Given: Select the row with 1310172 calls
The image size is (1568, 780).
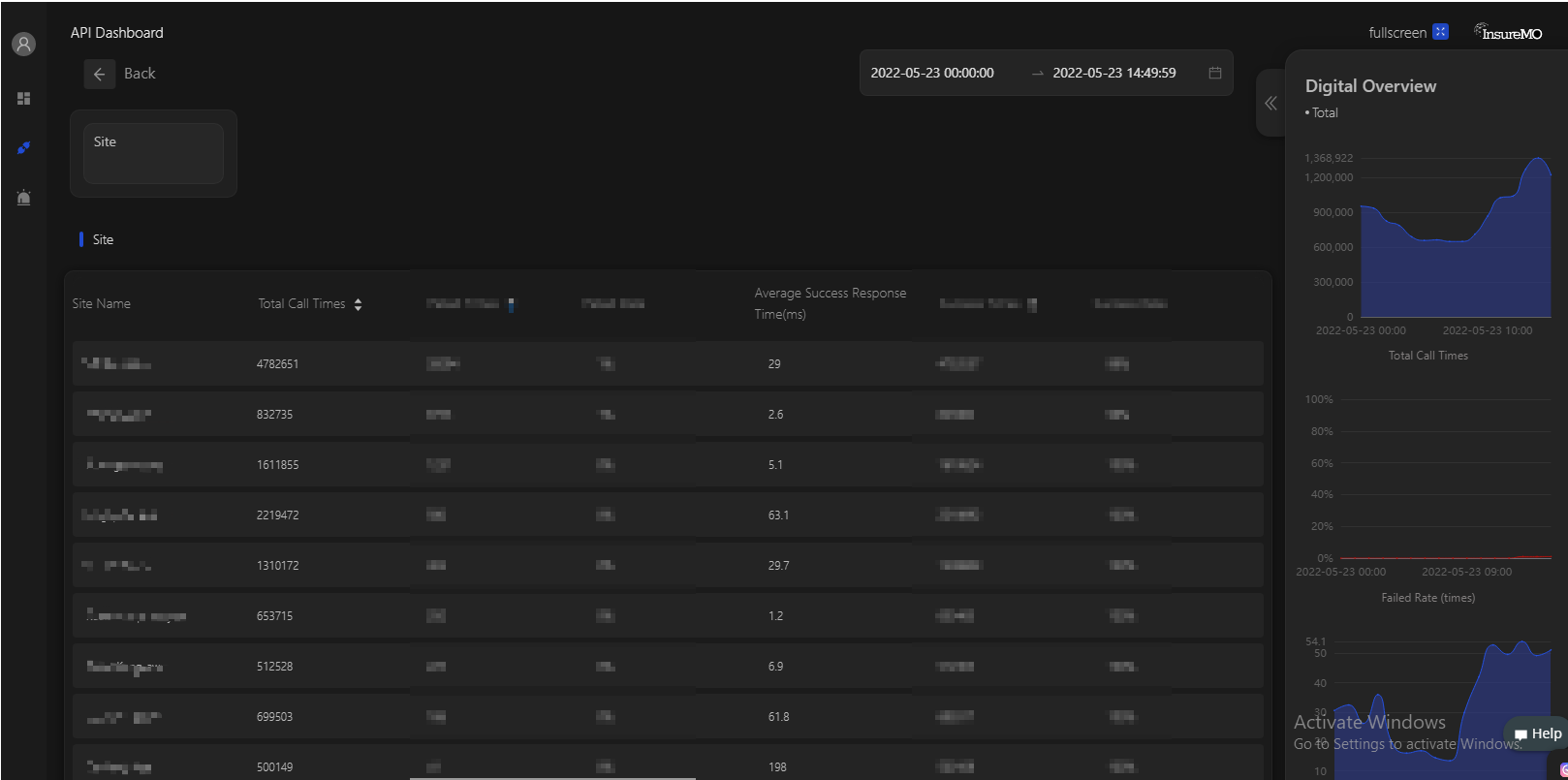Looking at the screenshot, I should click(x=668, y=565).
